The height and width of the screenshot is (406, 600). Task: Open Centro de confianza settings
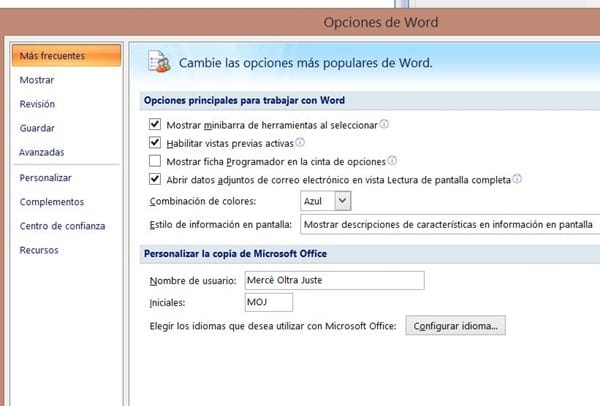62,226
